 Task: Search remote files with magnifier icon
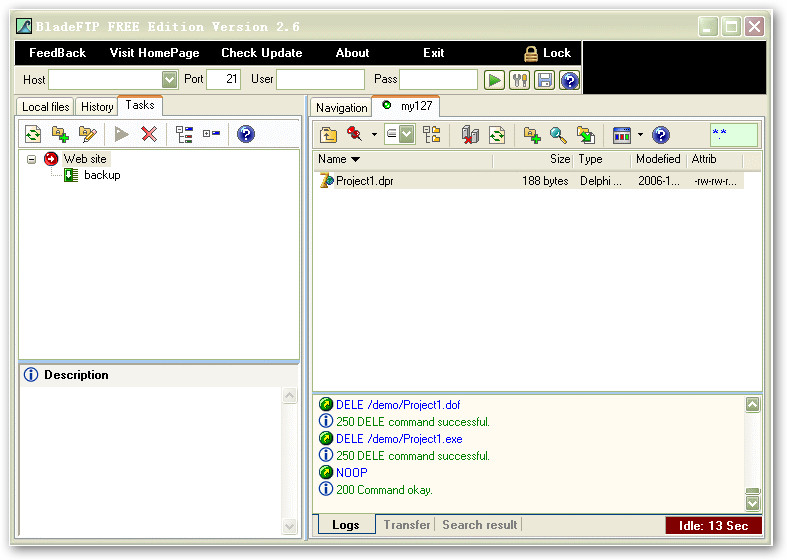(x=558, y=135)
